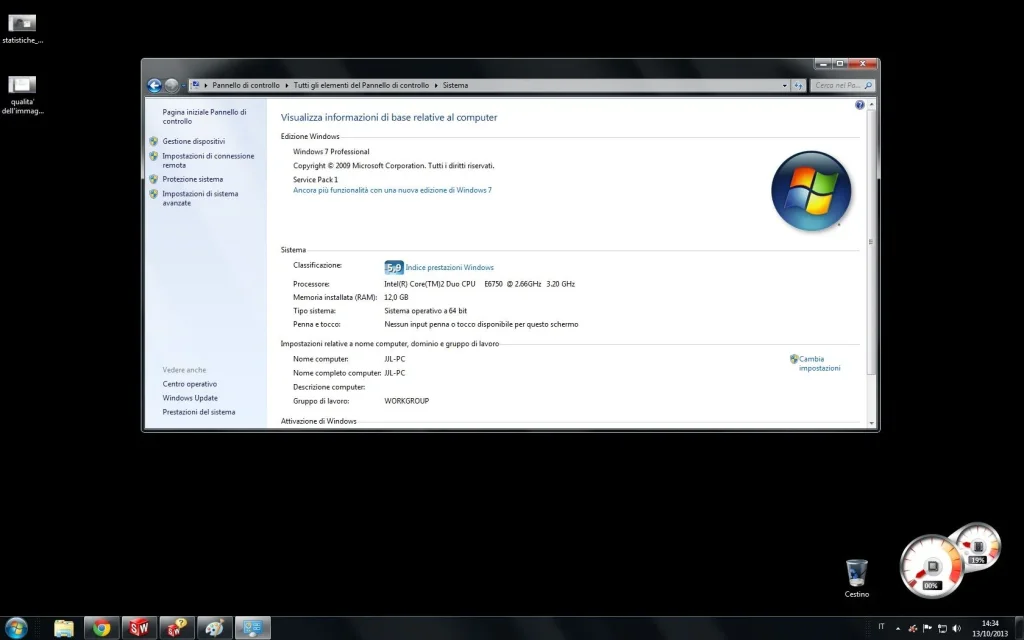Viewport: 1024px width, 640px height.
Task: Click shield icon beside Impostazioni di connessione remota
Action: pos(153,156)
